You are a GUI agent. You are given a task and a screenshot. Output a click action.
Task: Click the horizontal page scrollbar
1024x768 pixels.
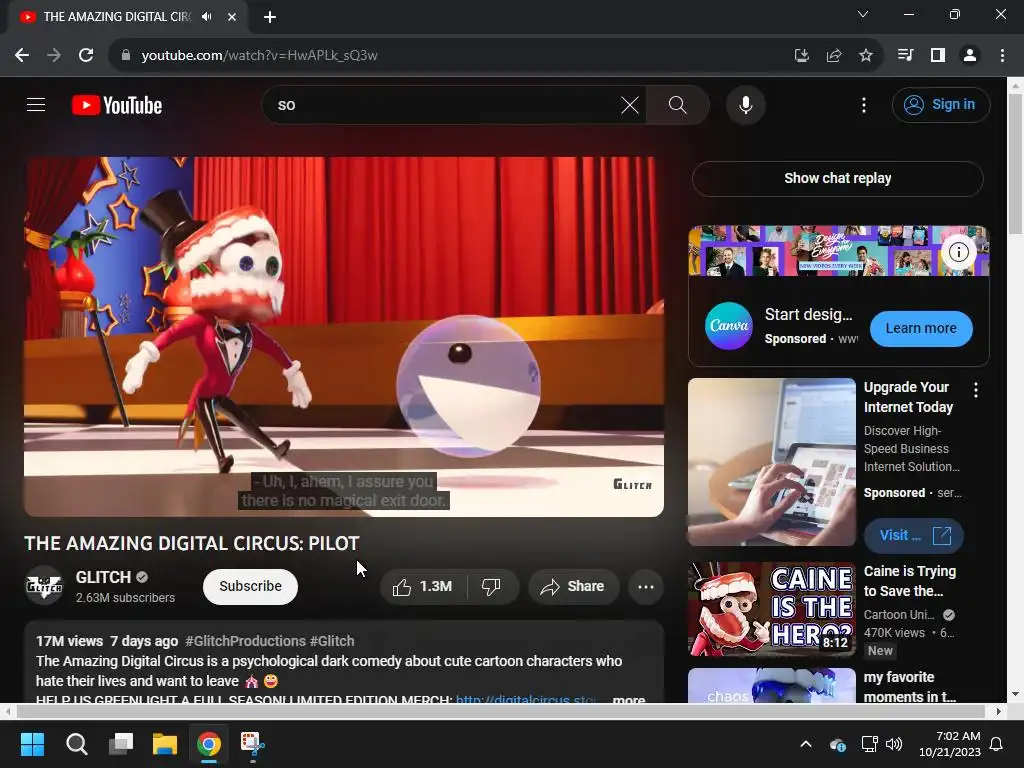point(500,711)
